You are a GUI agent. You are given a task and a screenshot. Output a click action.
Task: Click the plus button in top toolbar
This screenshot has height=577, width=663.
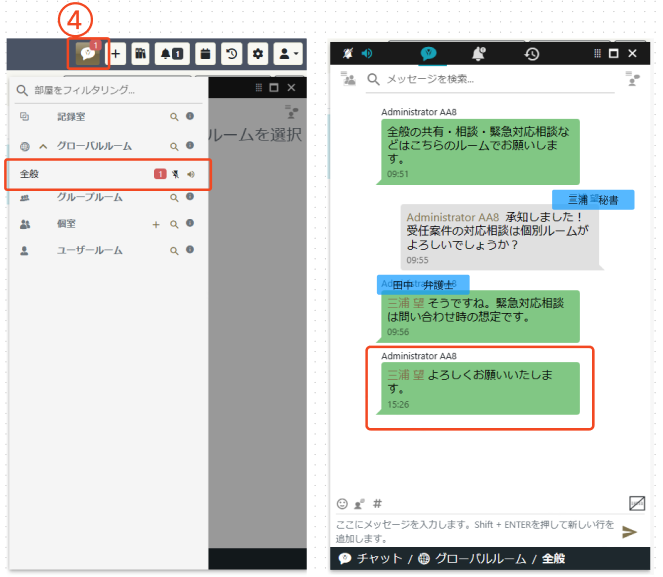click(116, 53)
